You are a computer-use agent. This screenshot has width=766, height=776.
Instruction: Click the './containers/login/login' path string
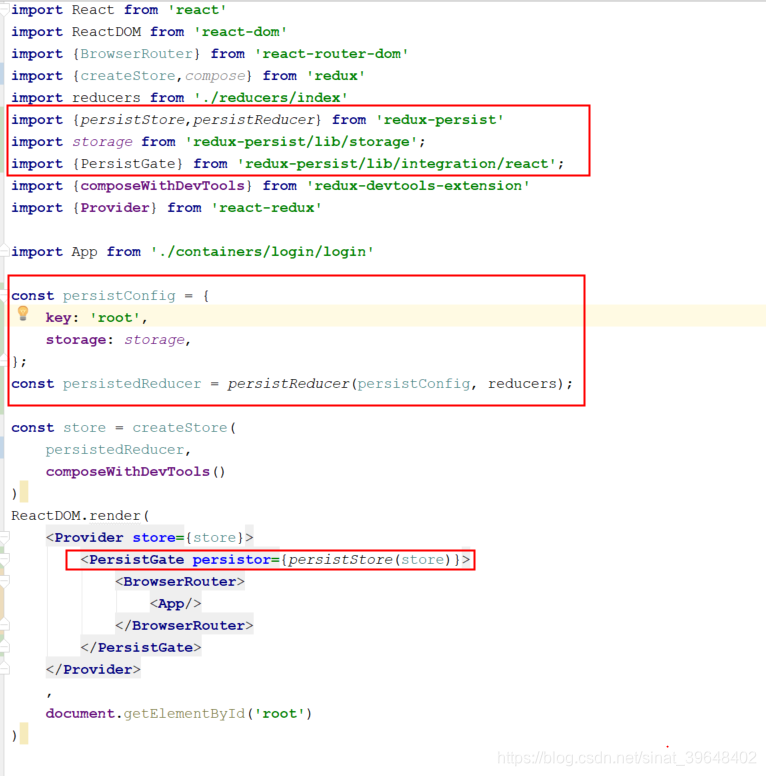tap(262, 251)
